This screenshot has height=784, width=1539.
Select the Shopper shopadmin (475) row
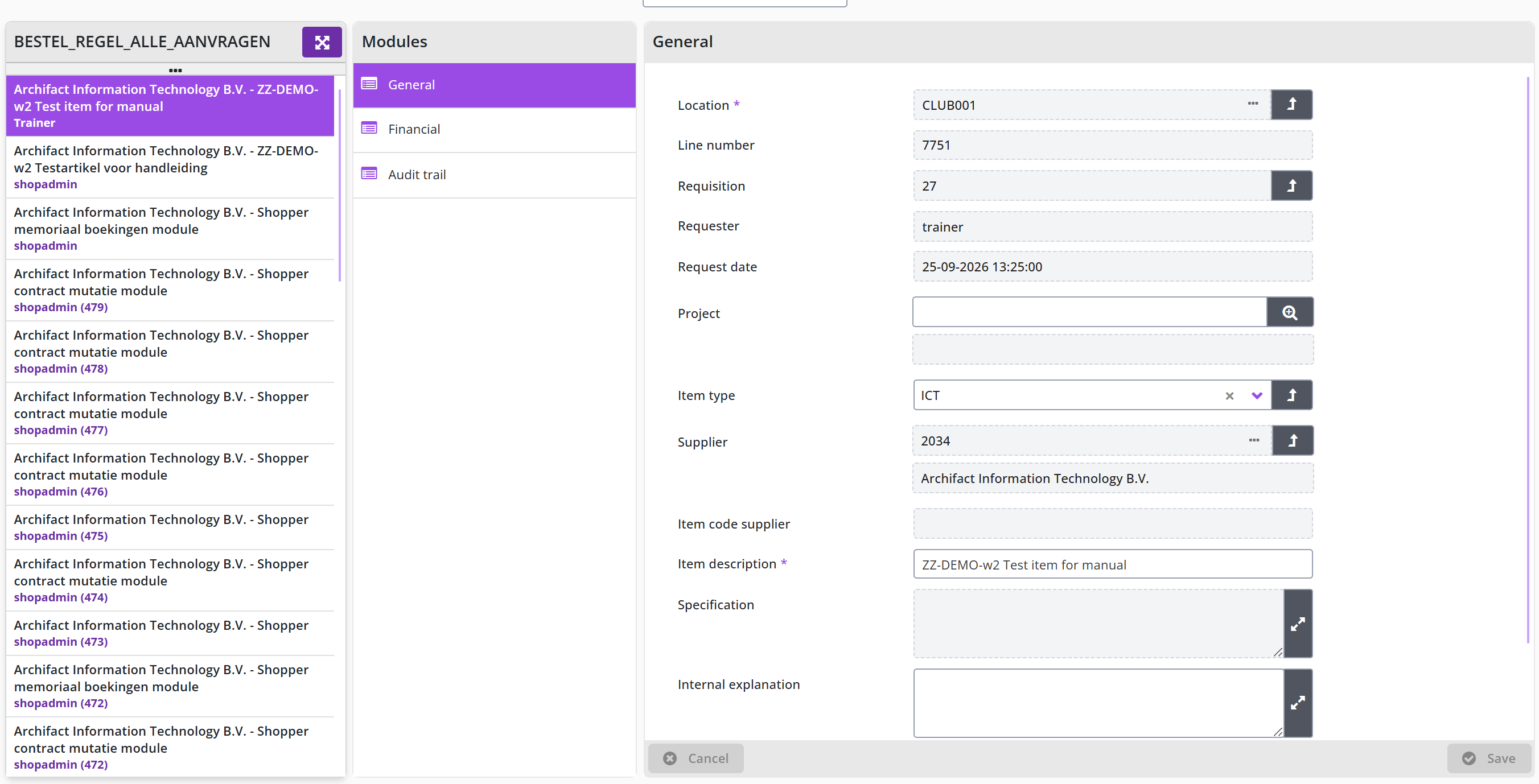click(x=170, y=527)
